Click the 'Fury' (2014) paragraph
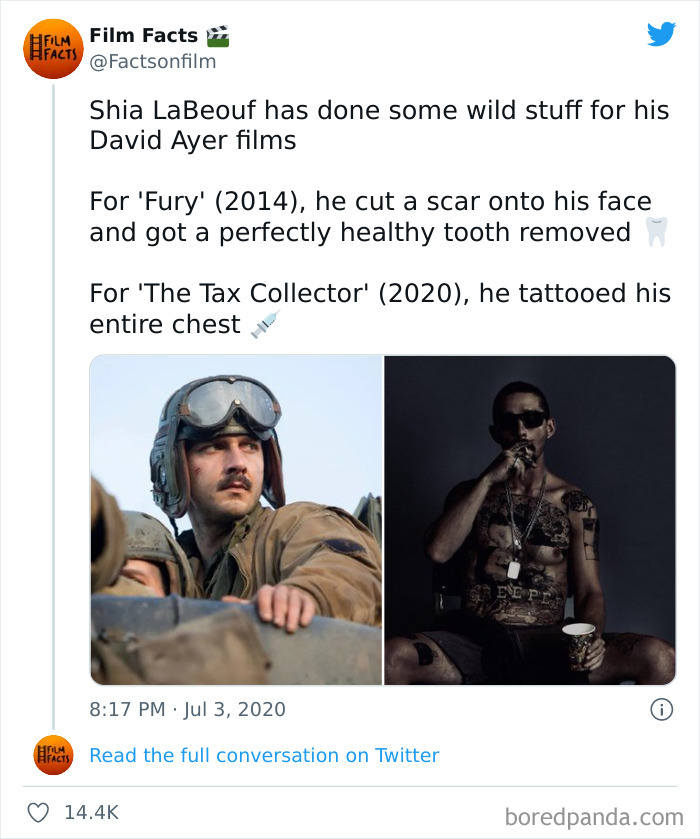Screen dimensions: 700x839 370,217
